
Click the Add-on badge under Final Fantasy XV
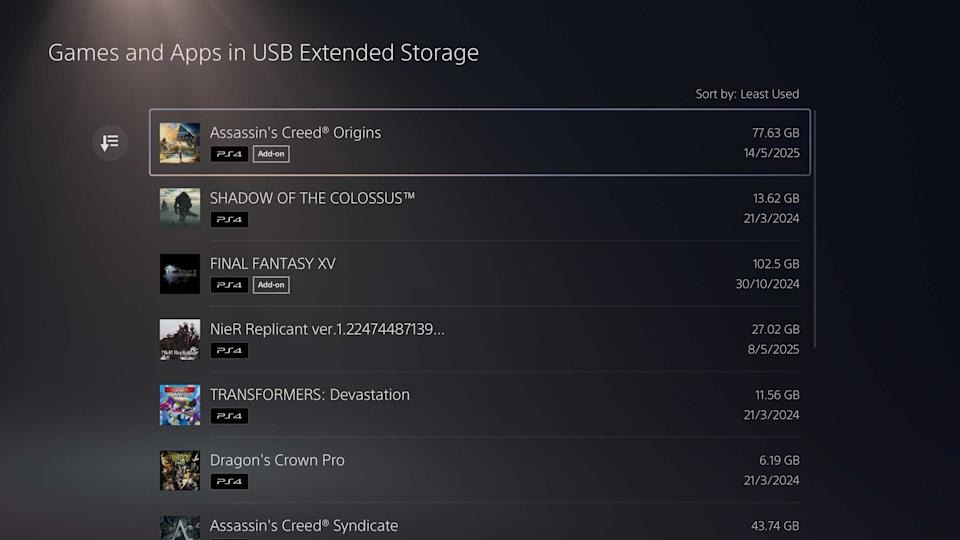pyautogui.click(x=271, y=285)
